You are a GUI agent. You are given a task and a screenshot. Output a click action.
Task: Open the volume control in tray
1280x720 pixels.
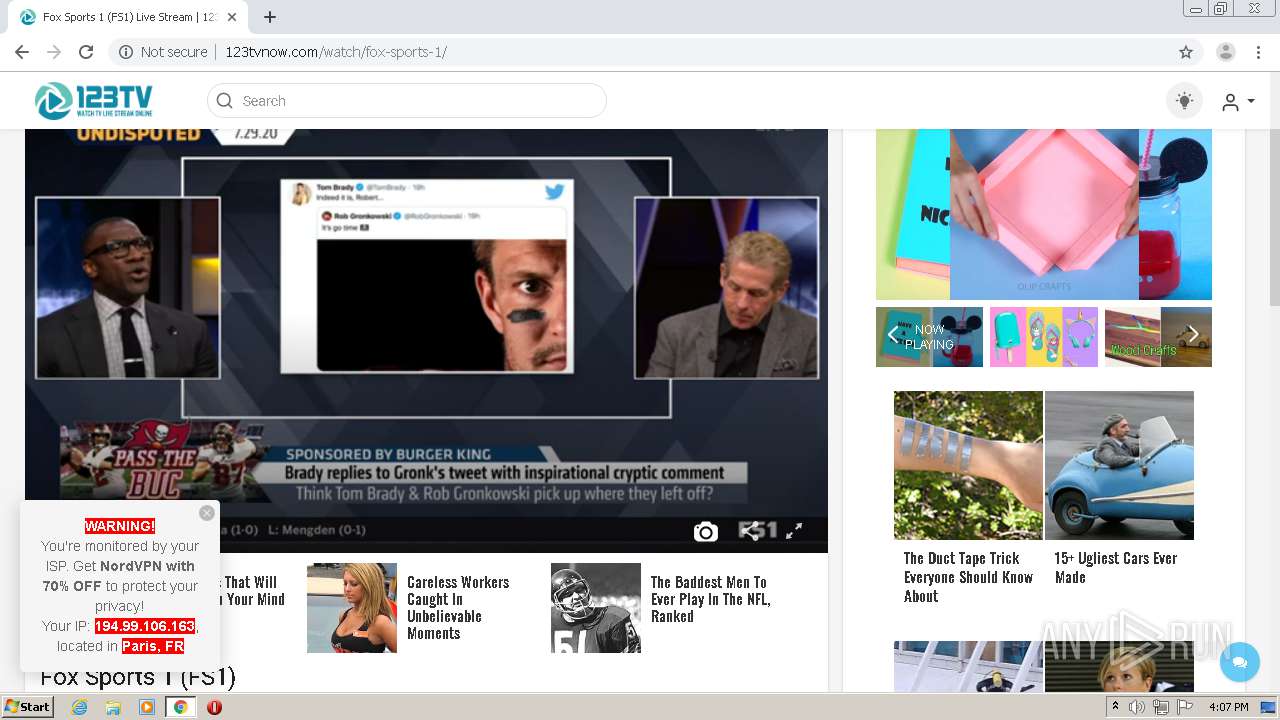[x=1137, y=707]
